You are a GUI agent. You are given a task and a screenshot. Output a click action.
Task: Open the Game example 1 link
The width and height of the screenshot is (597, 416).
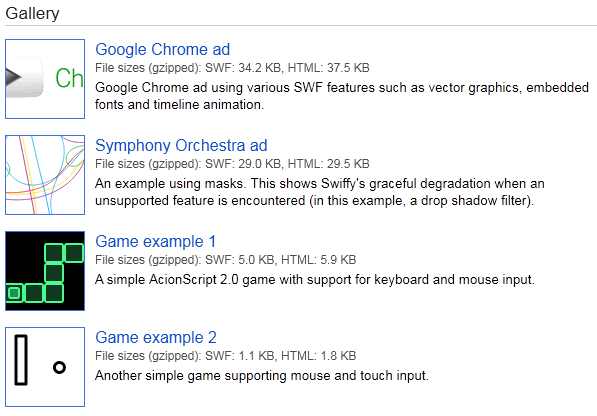[x=156, y=241]
